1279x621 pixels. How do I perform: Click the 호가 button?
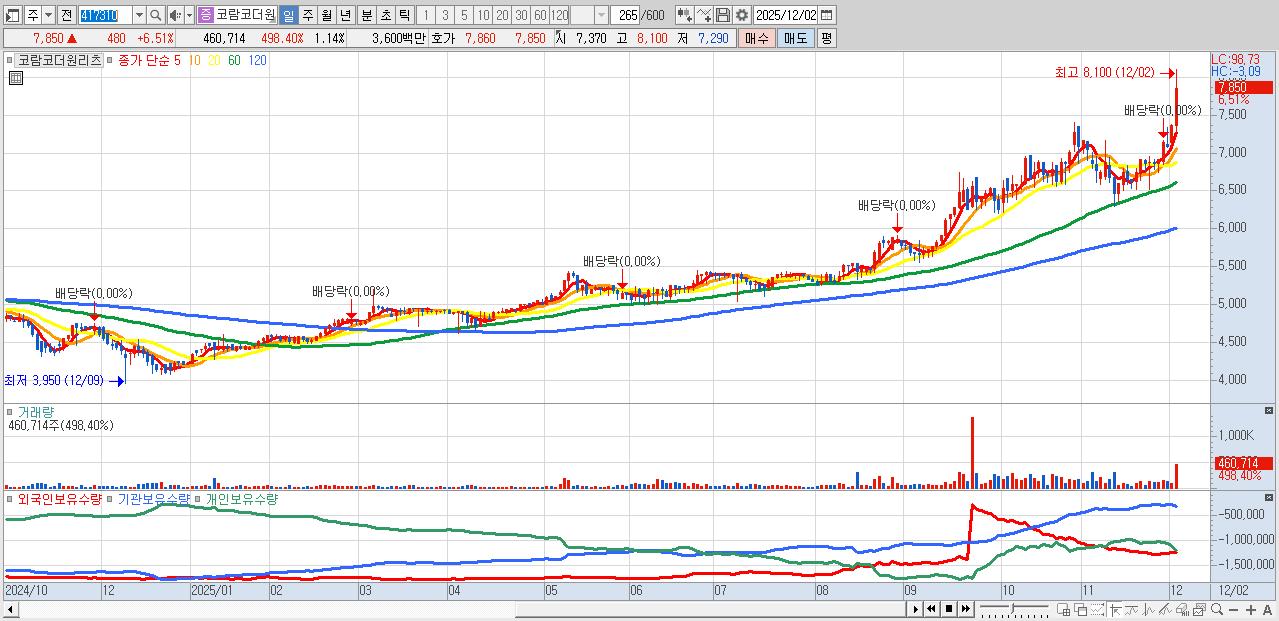tap(443, 38)
